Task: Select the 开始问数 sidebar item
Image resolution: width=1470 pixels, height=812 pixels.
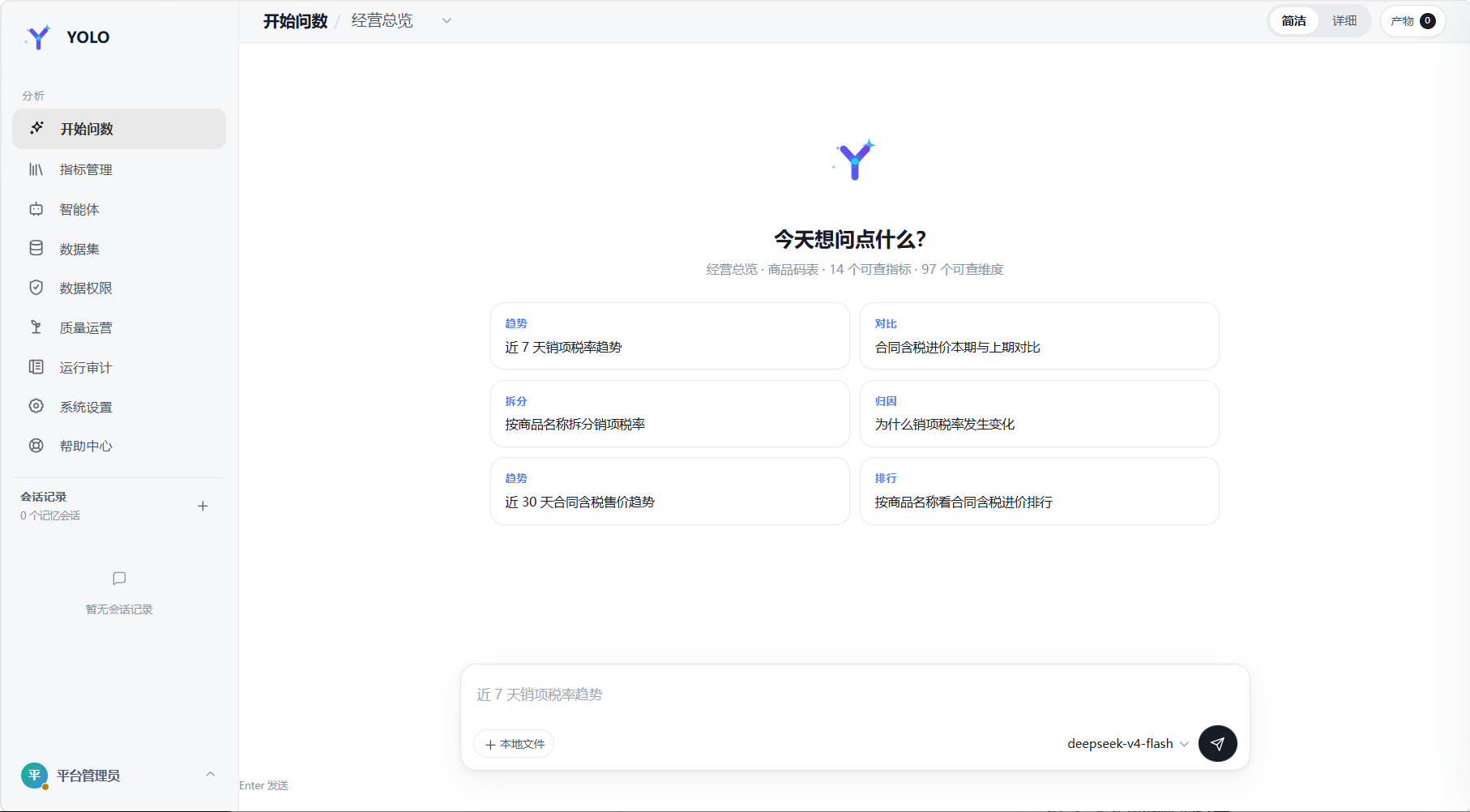Action: tap(119, 129)
